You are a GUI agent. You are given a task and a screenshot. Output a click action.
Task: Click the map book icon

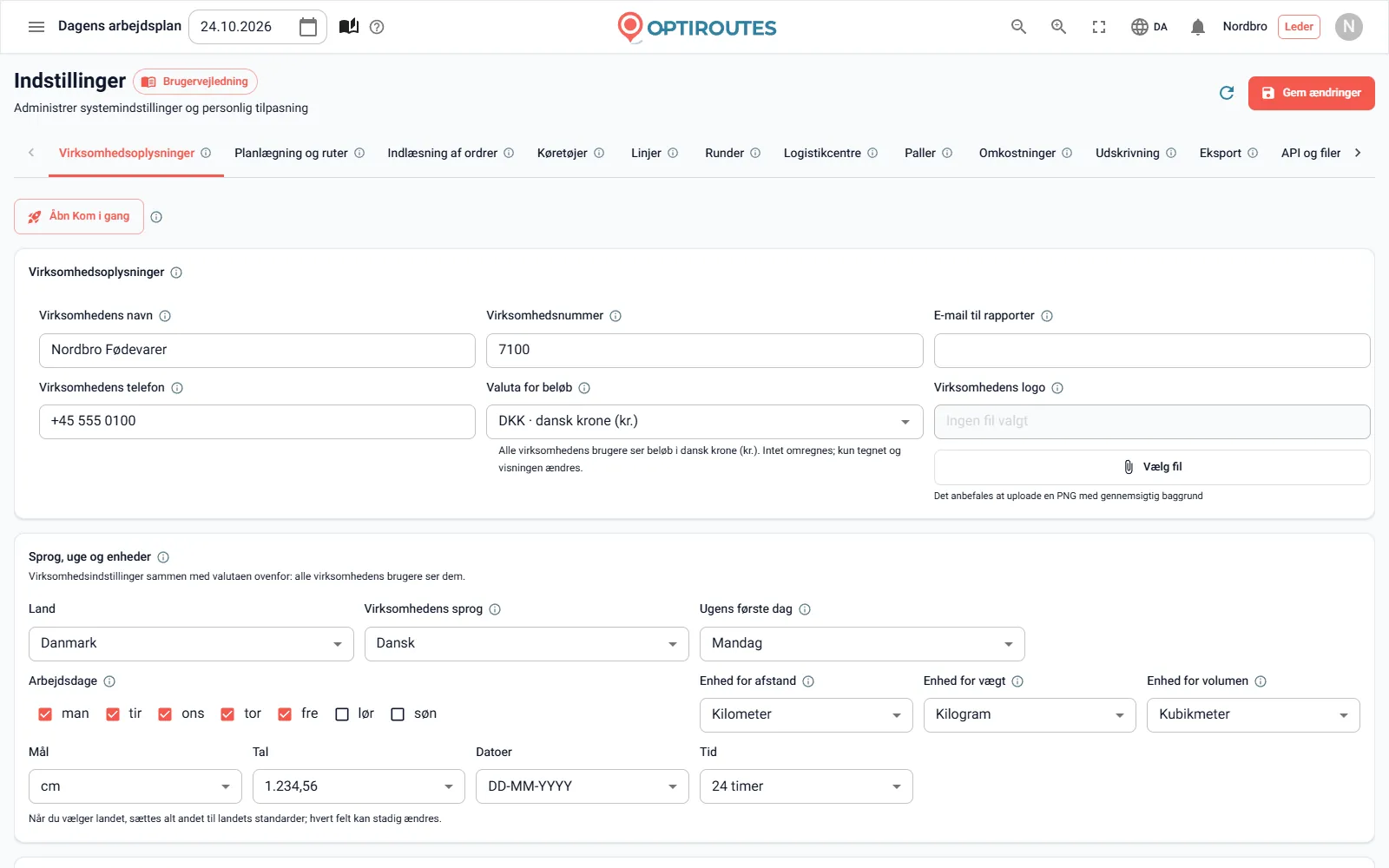[349, 27]
